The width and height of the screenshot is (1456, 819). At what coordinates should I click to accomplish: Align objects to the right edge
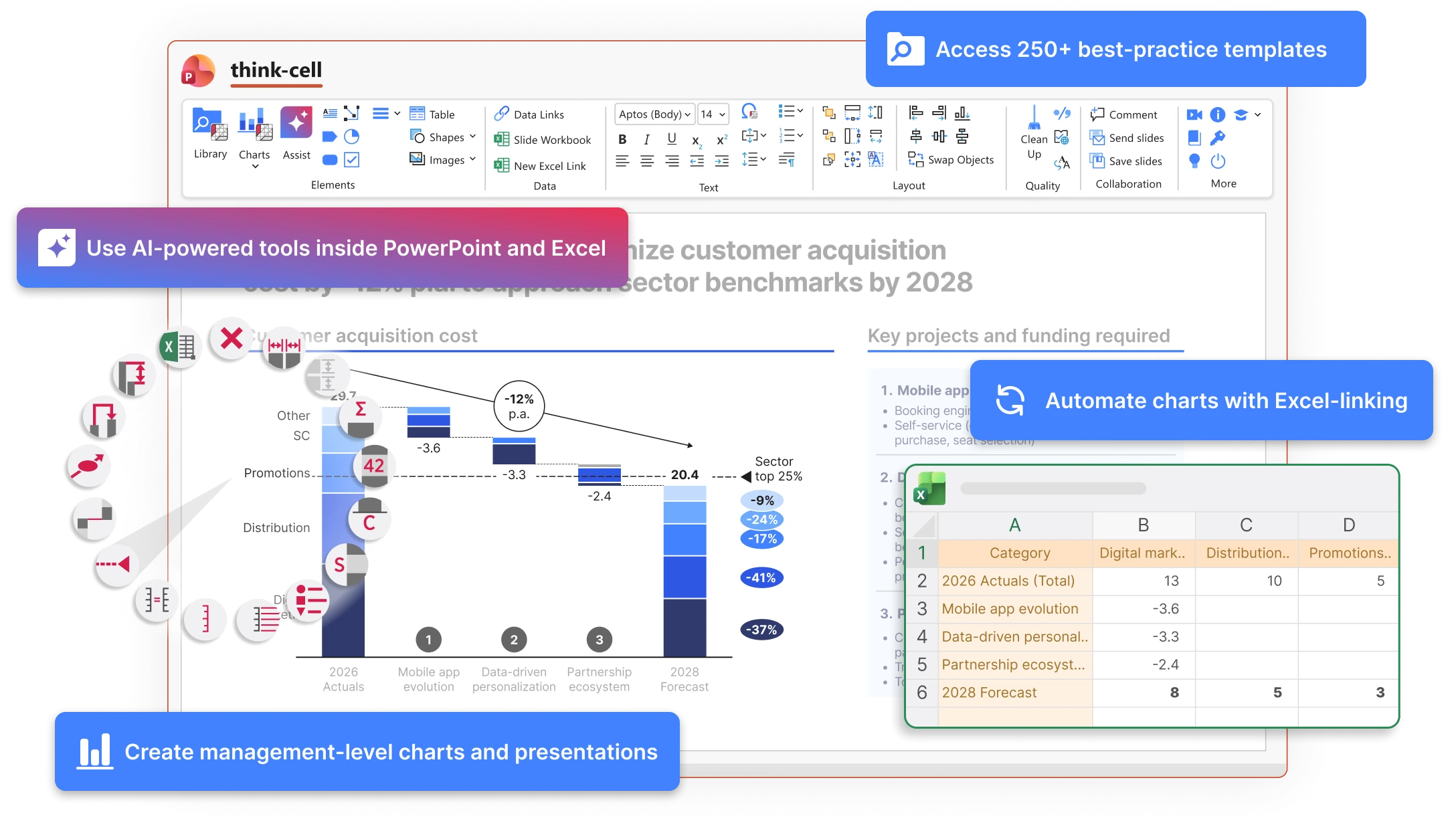coord(939,112)
